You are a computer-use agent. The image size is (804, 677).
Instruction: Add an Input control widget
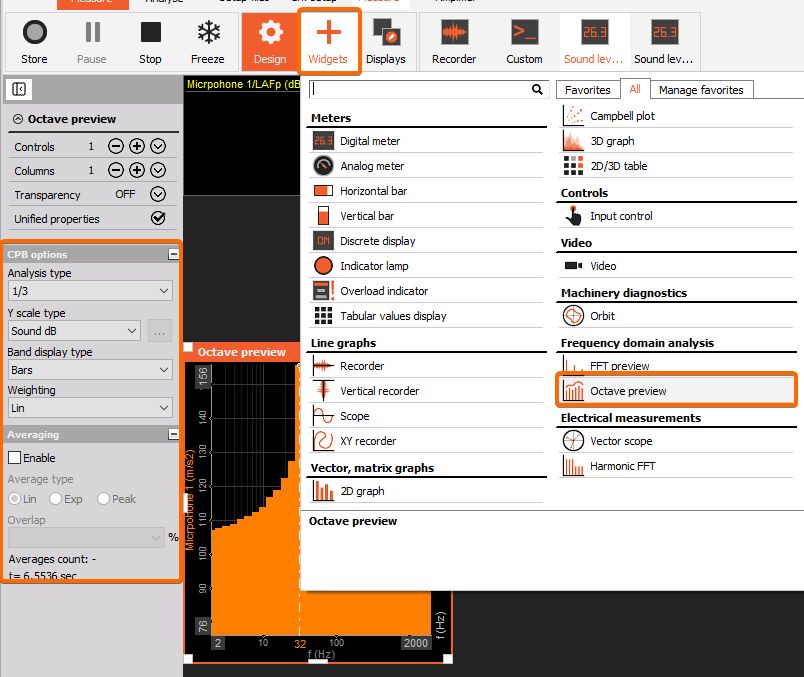[x=677, y=216]
